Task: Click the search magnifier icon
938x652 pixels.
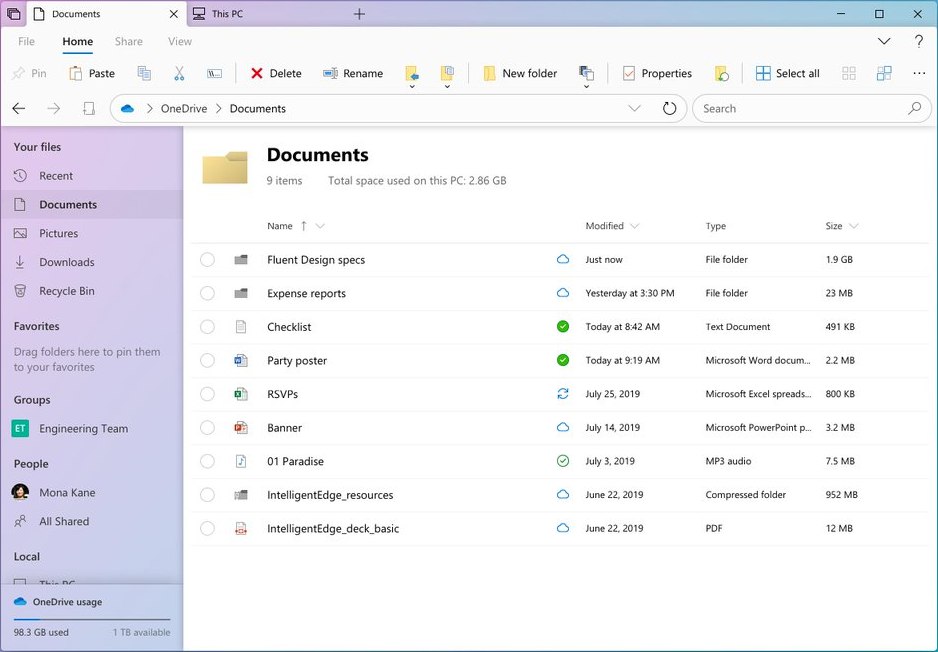Action: tap(914, 108)
